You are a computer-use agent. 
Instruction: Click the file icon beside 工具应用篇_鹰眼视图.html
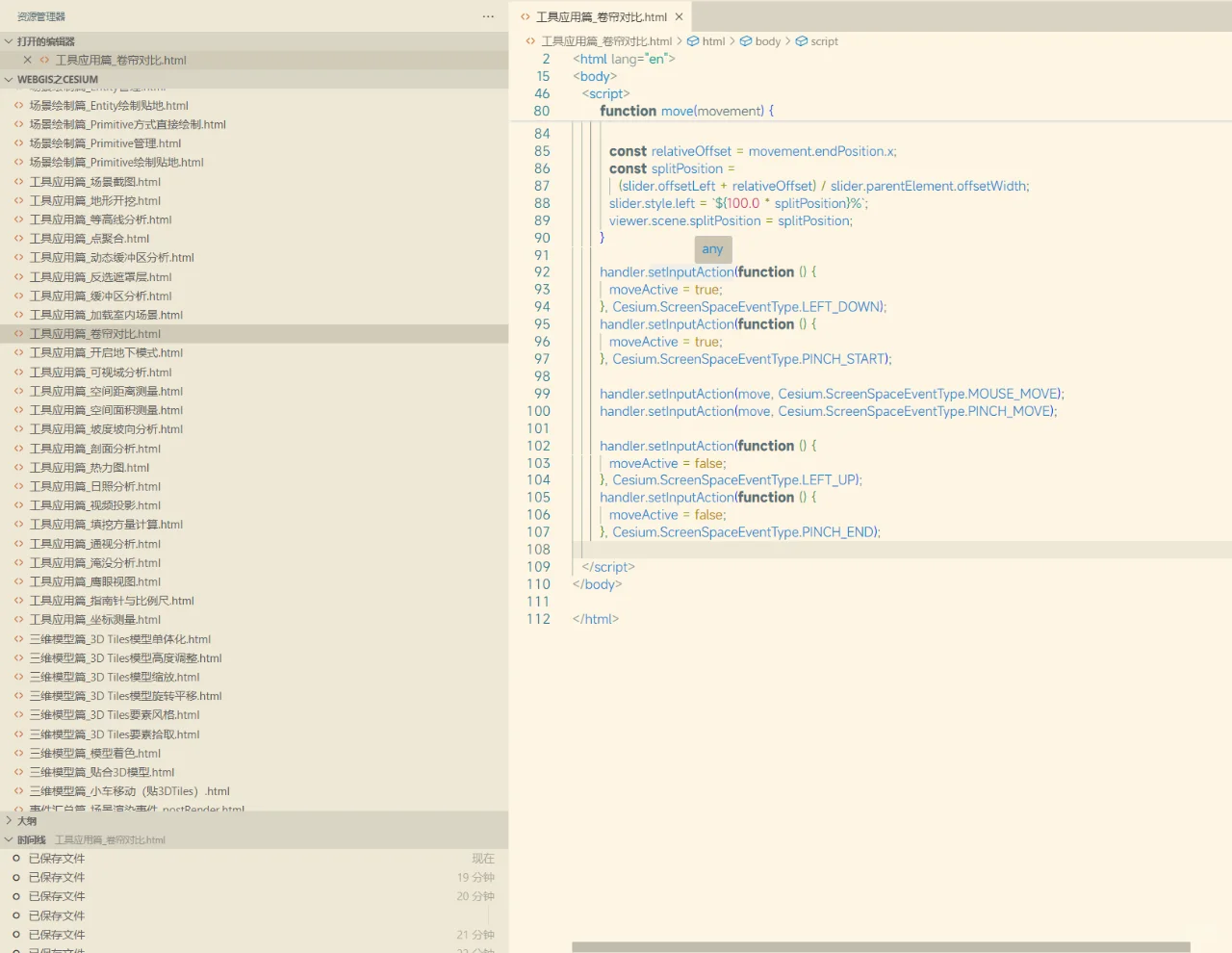coord(19,581)
